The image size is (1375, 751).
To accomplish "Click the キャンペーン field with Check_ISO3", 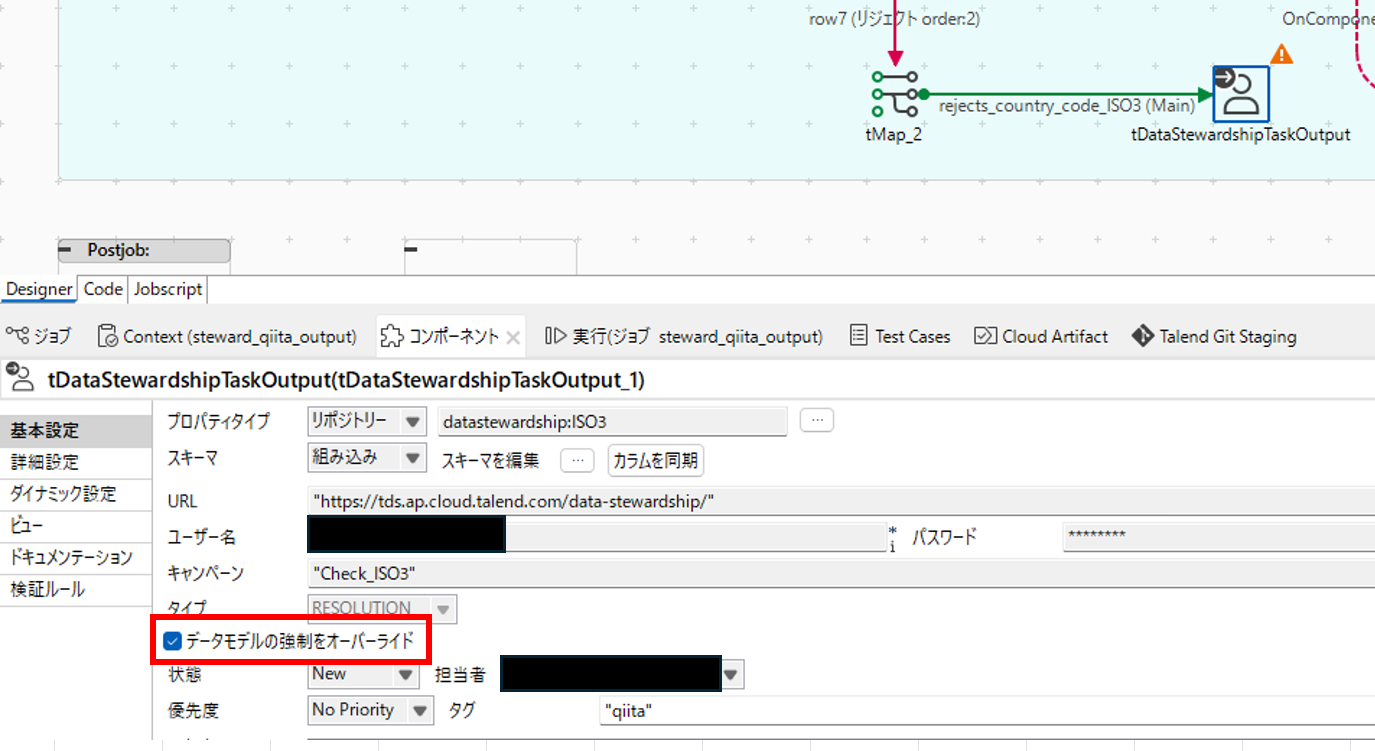I will click(841, 574).
